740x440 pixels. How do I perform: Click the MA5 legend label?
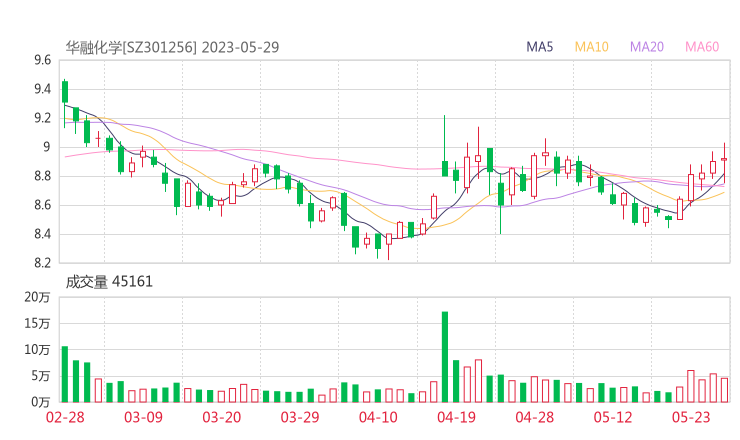[x=539, y=47]
